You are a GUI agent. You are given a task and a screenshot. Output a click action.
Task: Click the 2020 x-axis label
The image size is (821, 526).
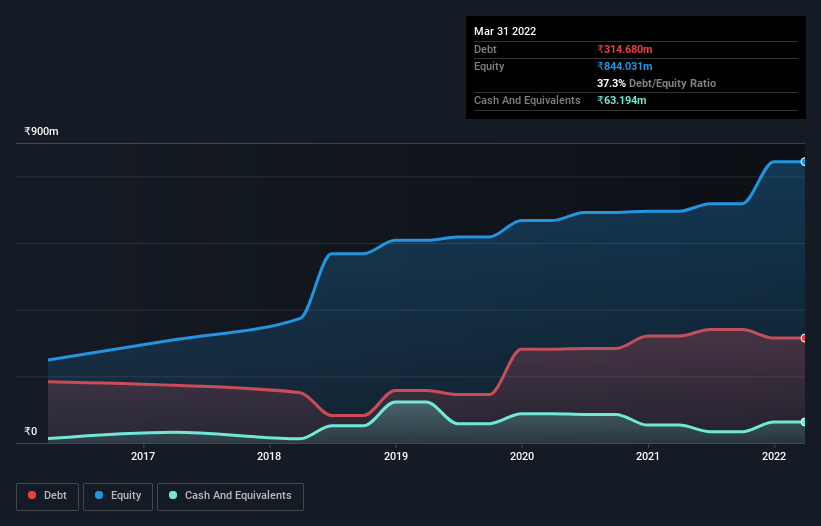point(522,456)
